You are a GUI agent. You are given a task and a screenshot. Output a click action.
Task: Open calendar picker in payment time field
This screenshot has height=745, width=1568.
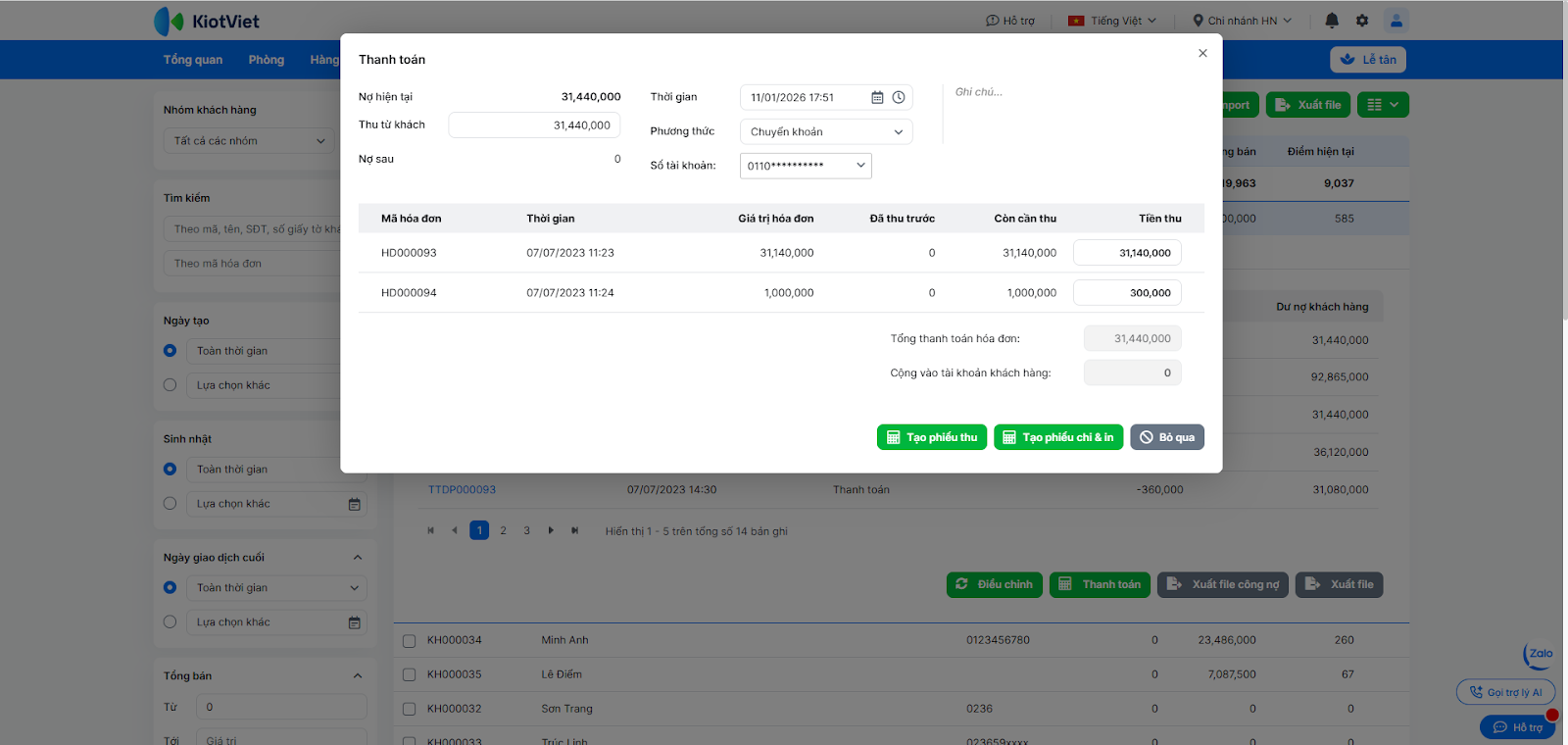pyautogui.click(x=877, y=98)
